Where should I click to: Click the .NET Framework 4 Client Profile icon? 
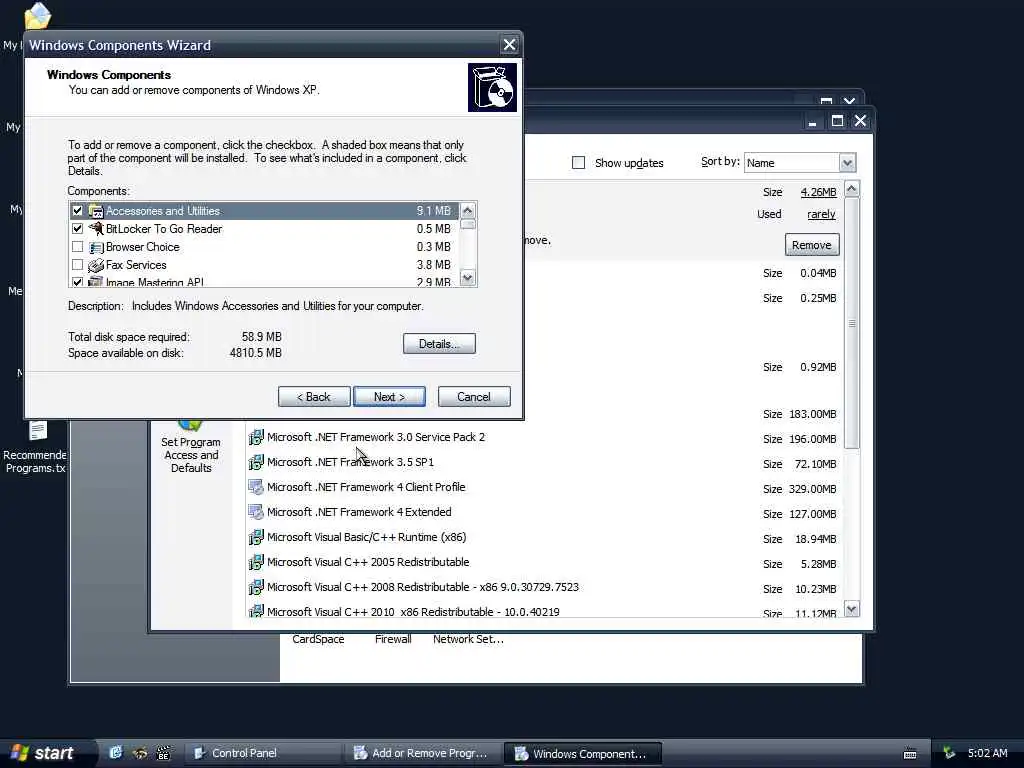(256, 487)
